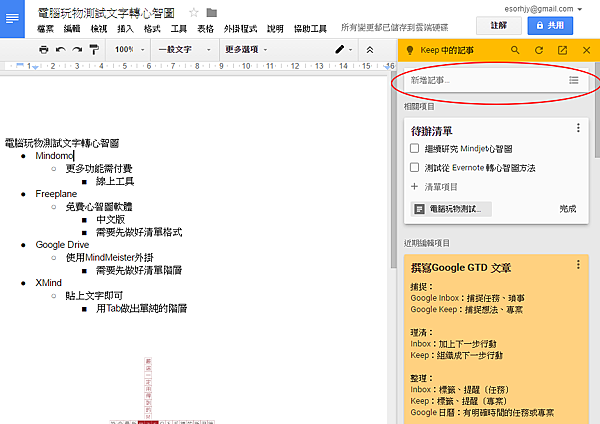Search notes in the Keep panel

[x=515, y=50]
